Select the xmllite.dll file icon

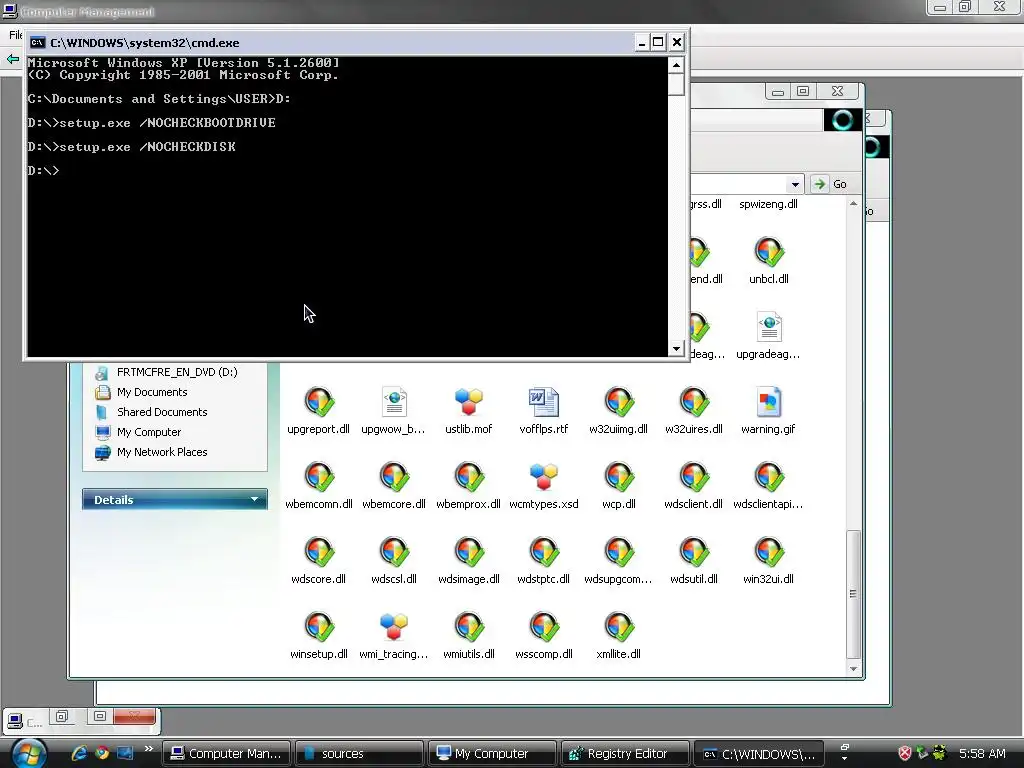pyautogui.click(x=618, y=627)
